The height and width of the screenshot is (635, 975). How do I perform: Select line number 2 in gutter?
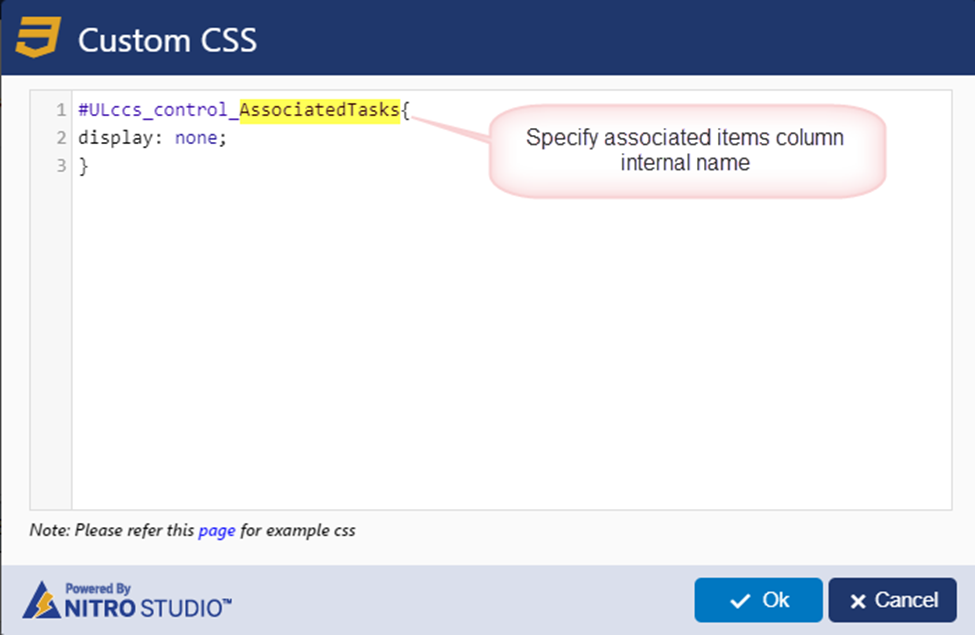[x=61, y=137]
